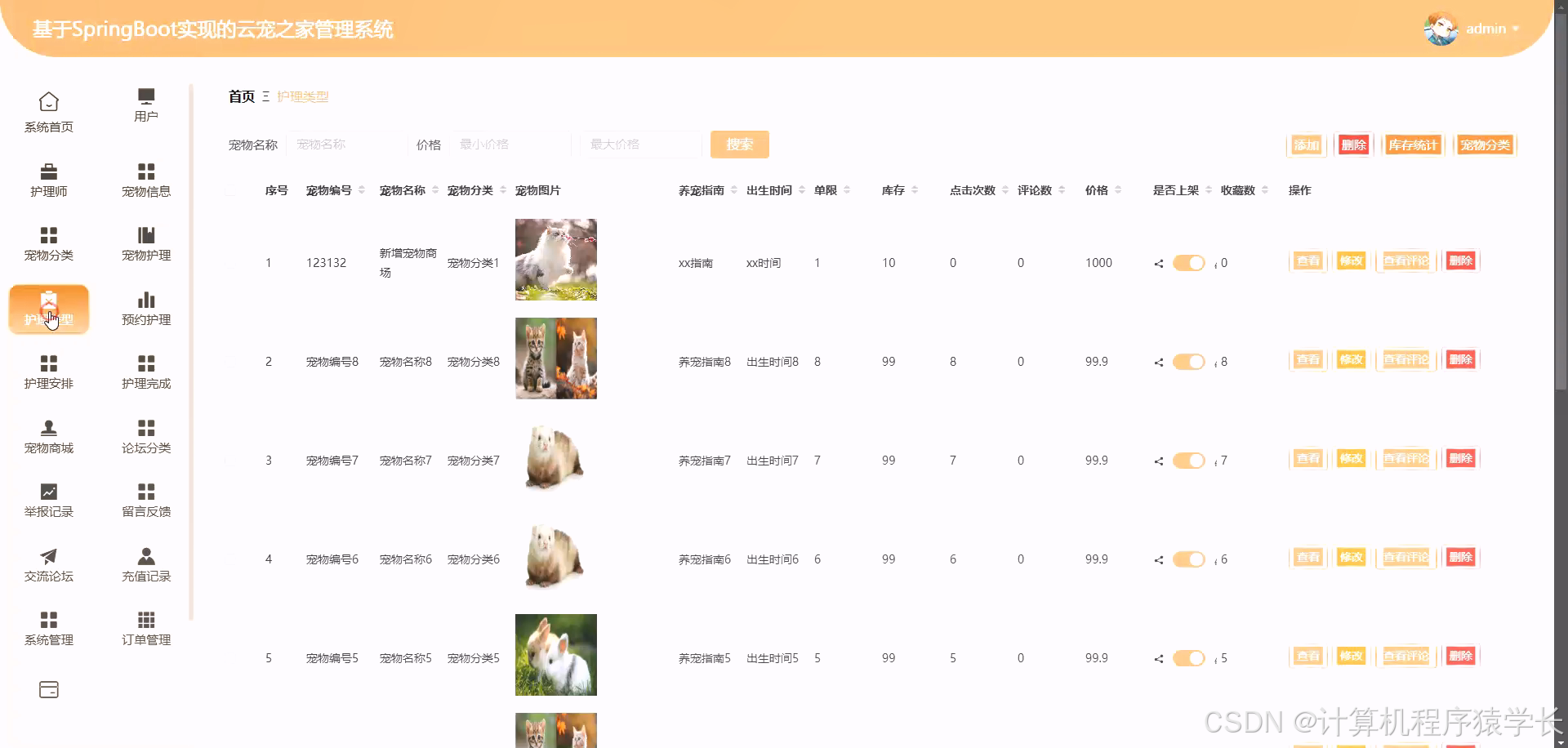Viewport: 1568px width, 748px height.
Task: Select the 护理类型 breadcrumb tab
Action: (x=301, y=96)
